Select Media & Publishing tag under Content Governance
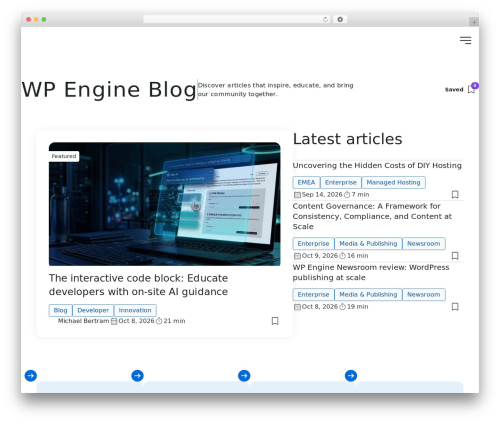 pos(368,244)
